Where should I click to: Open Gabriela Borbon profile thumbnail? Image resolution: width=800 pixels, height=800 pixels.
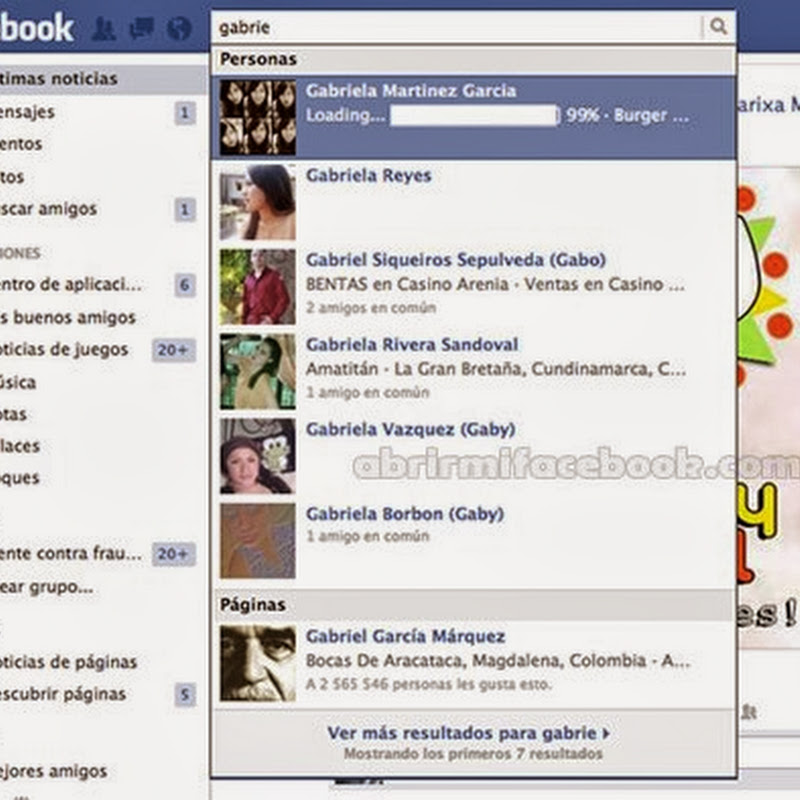258,541
